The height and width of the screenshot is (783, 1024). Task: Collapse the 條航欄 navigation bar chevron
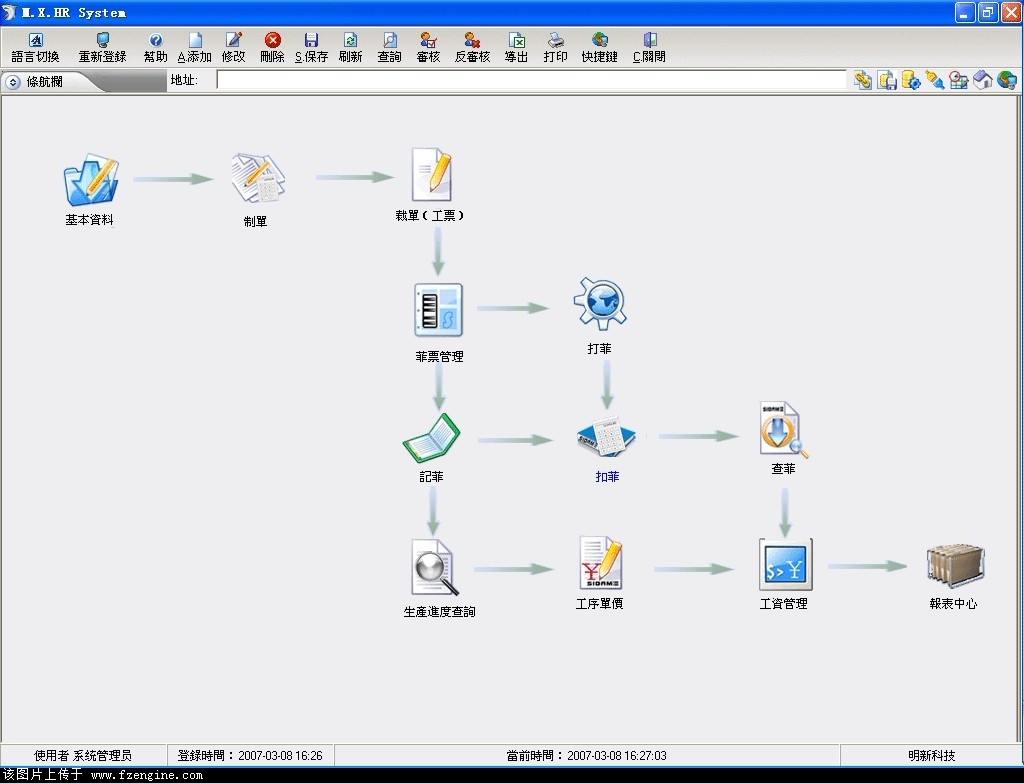tap(12, 82)
